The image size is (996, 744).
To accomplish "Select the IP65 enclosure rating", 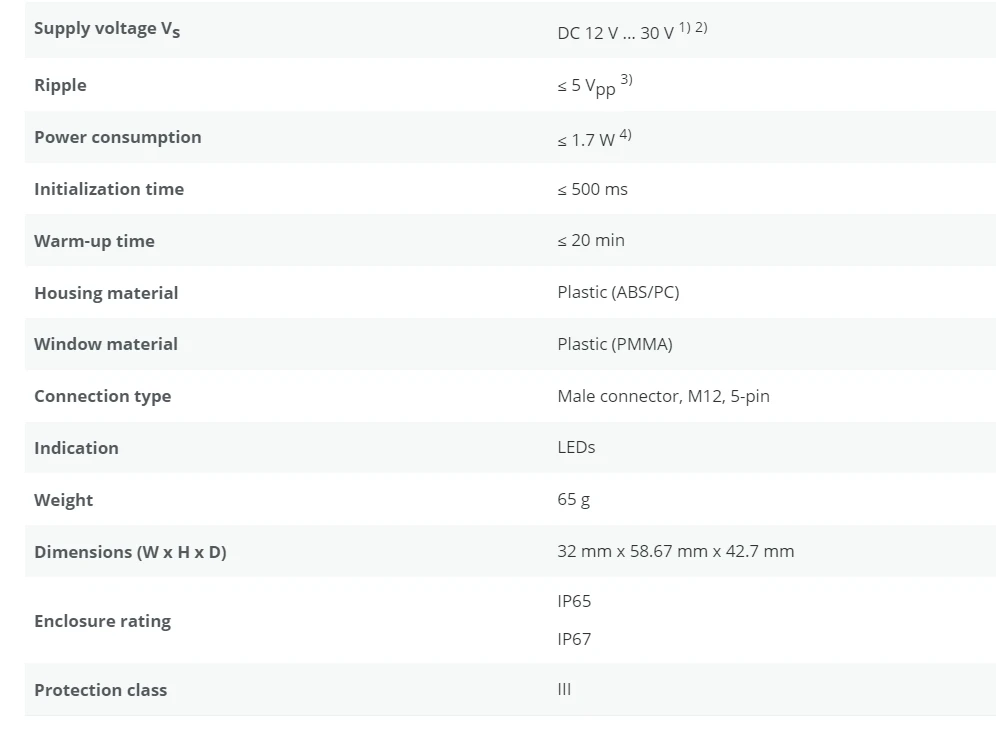I will (574, 601).
